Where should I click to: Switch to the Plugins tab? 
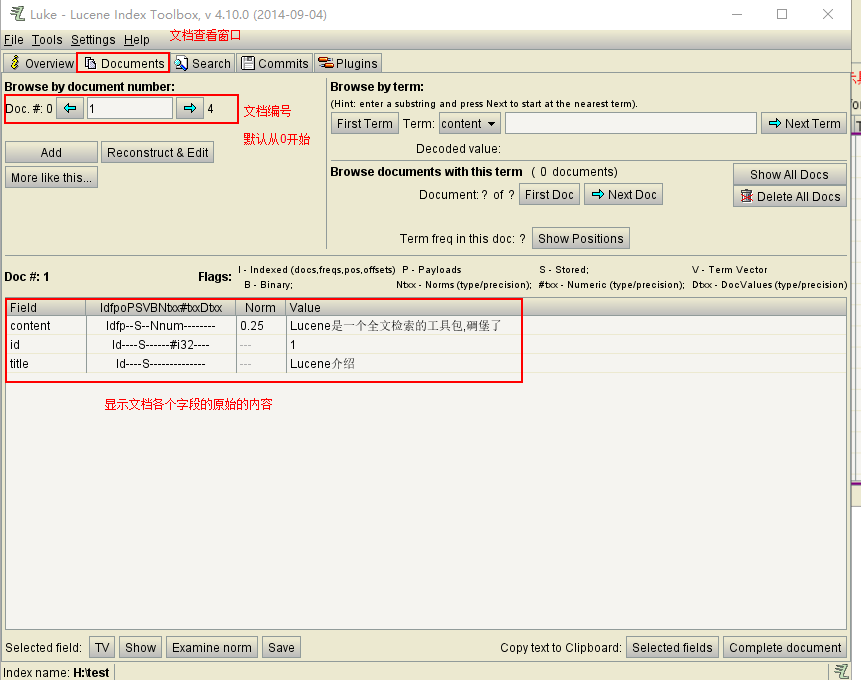click(348, 63)
